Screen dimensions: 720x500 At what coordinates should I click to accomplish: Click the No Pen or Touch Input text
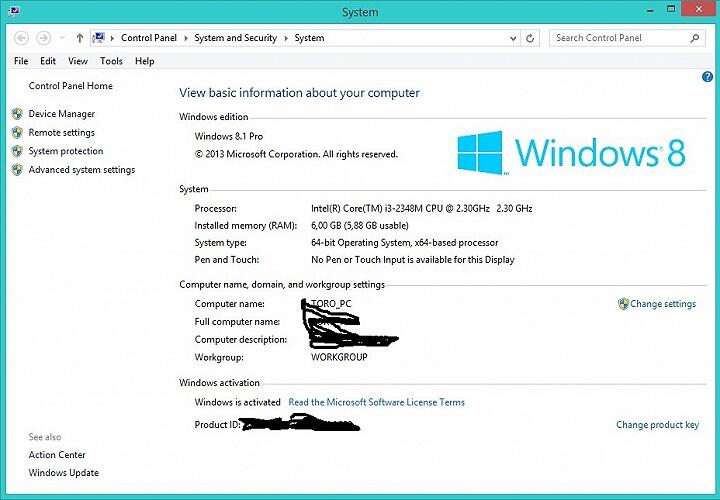point(413,259)
